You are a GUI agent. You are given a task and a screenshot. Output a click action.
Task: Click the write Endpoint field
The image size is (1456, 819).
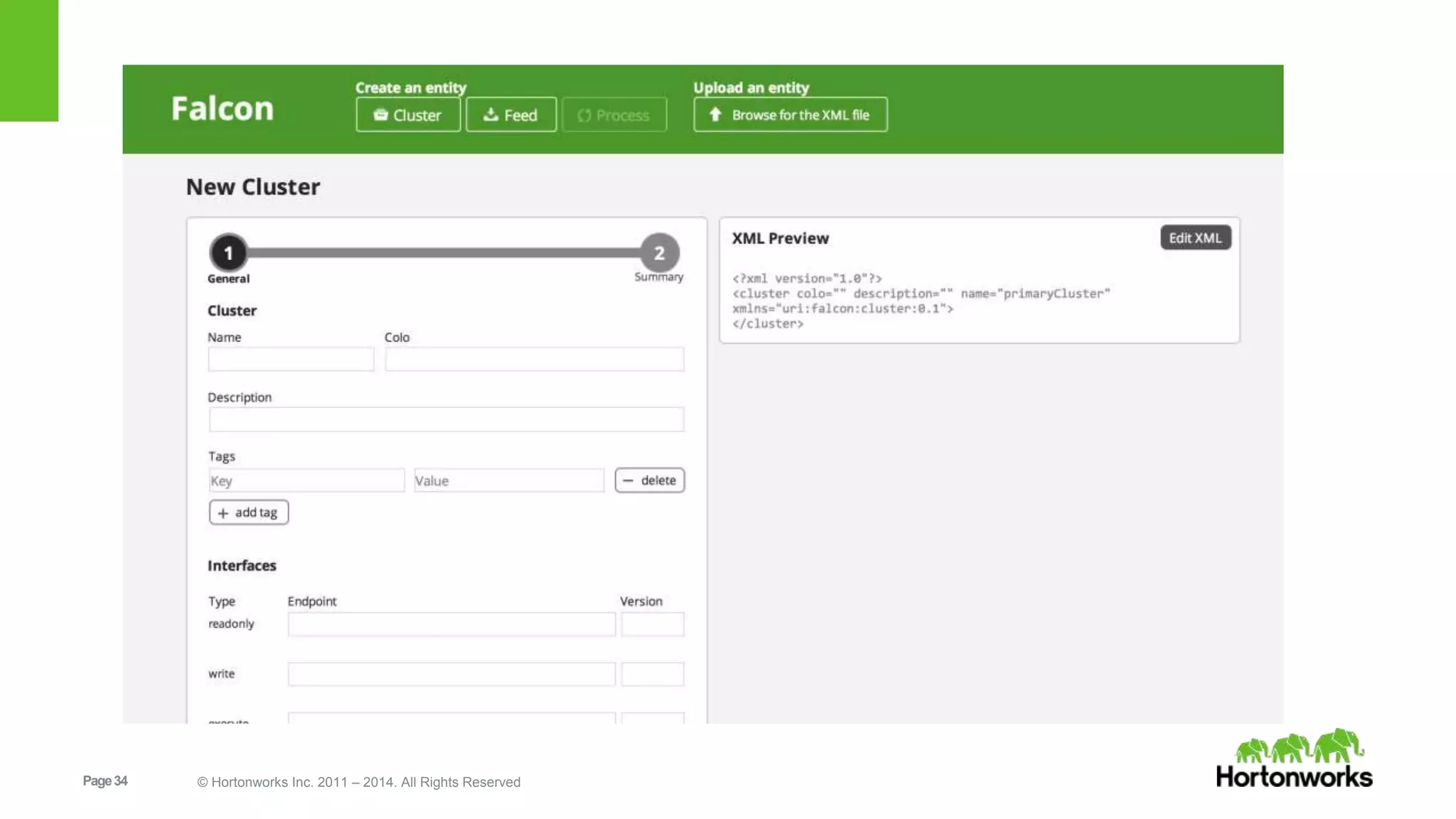451,674
